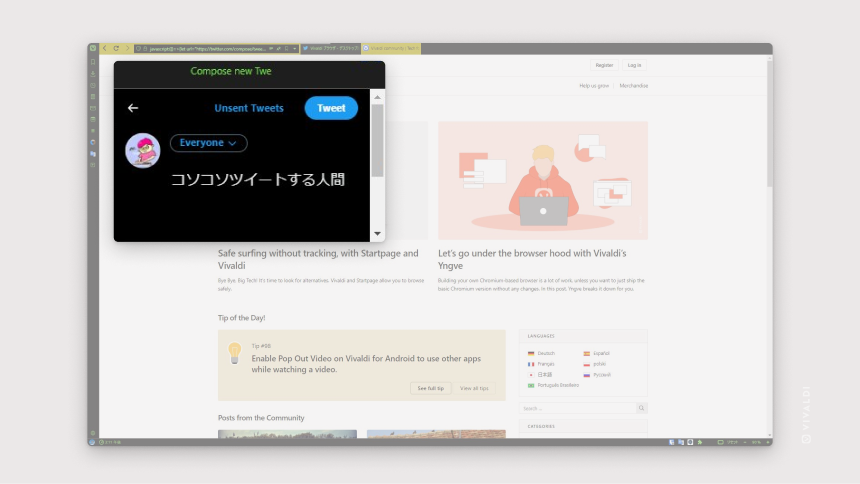The height and width of the screenshot is (484, 860).
Task: Go back with browser back arrow
Action: click(x=105, y=48)
